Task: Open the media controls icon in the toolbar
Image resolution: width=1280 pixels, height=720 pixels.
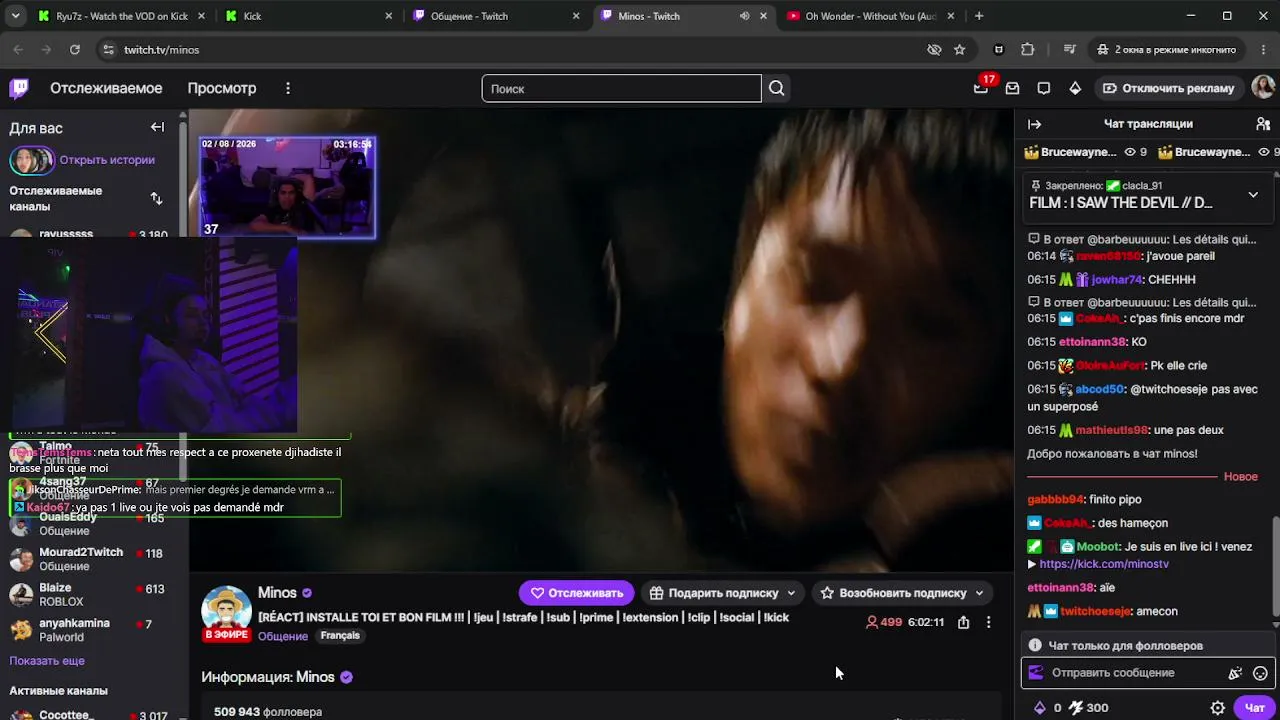Action: 1069,49
